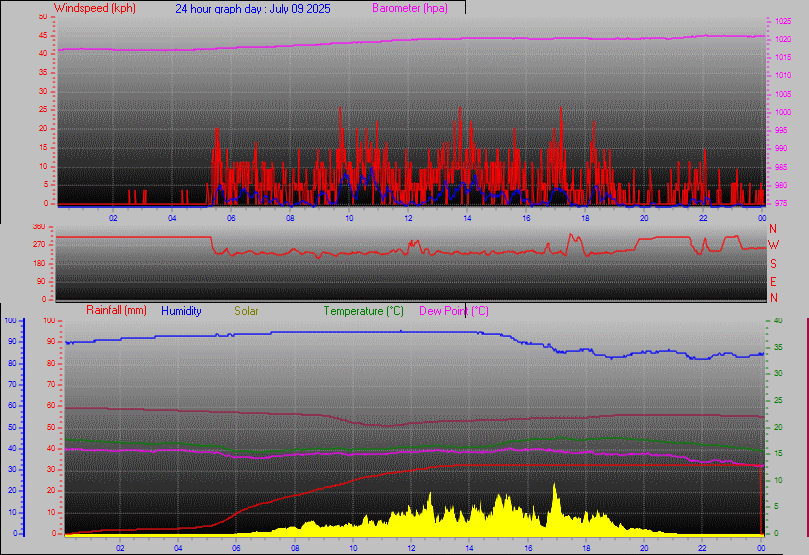
Task: Click the 990 barometer axis value
Action: click(x=781, y=148)
